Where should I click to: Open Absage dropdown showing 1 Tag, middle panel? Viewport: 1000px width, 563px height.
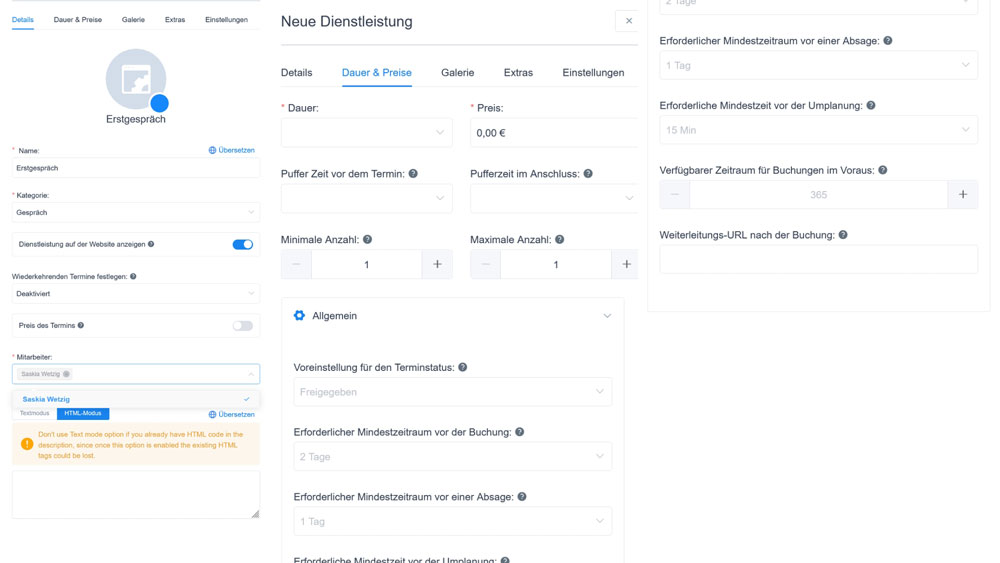tap(453, 522)
